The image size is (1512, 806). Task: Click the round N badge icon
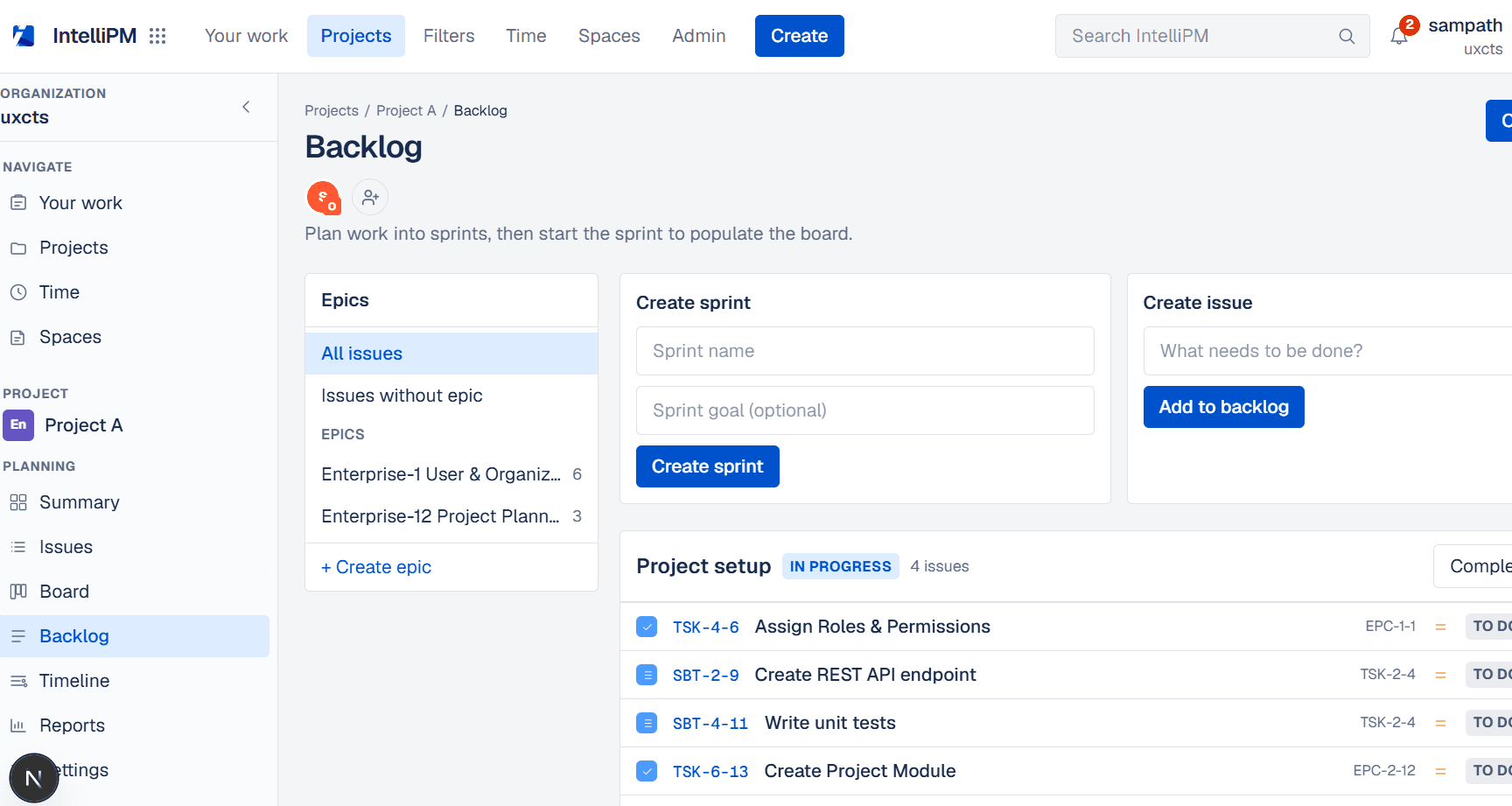tap(34, 778)
